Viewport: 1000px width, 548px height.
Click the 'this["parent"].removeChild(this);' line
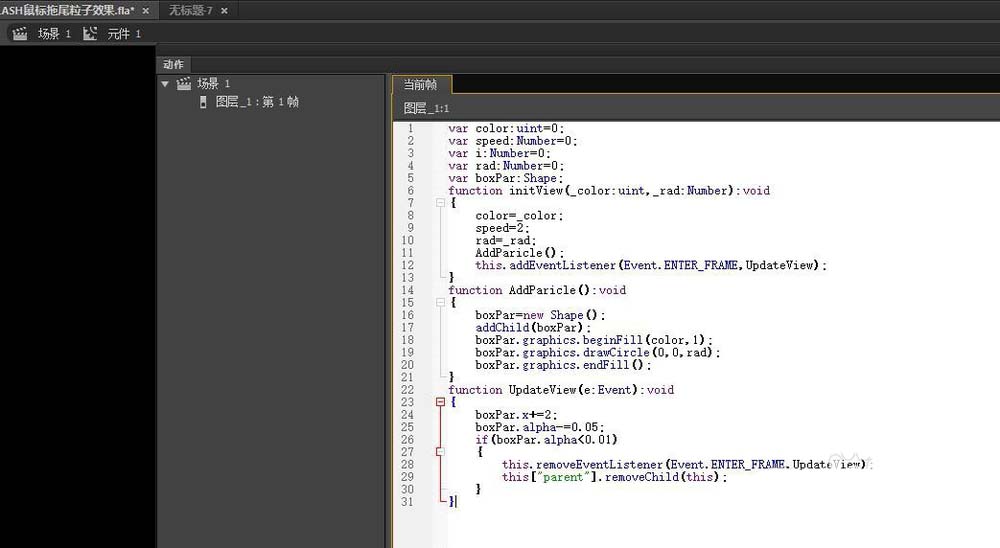click(614, 477)
